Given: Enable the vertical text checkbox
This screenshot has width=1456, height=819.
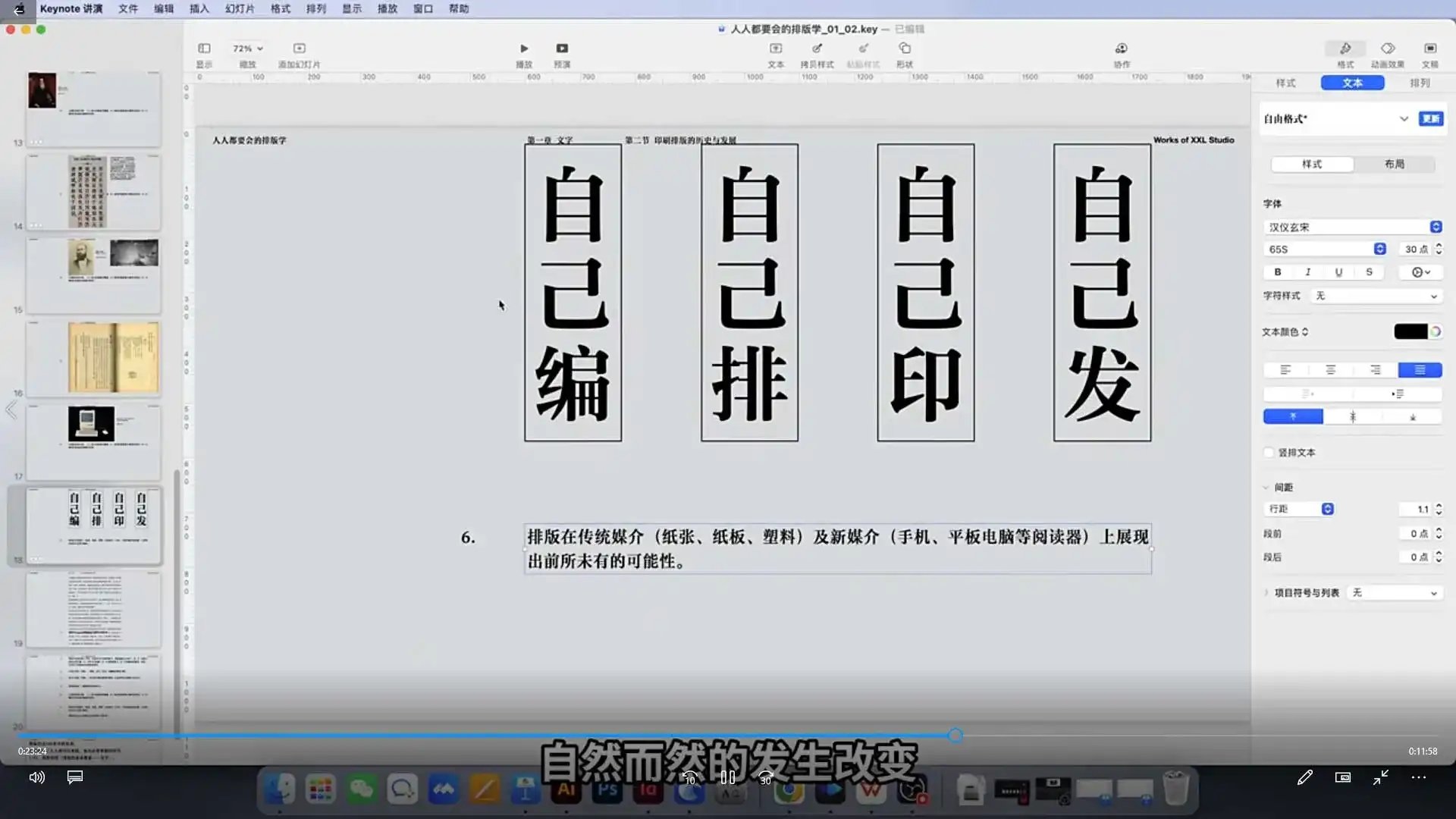Looking at the screenshot, I should pos(1269,453).
